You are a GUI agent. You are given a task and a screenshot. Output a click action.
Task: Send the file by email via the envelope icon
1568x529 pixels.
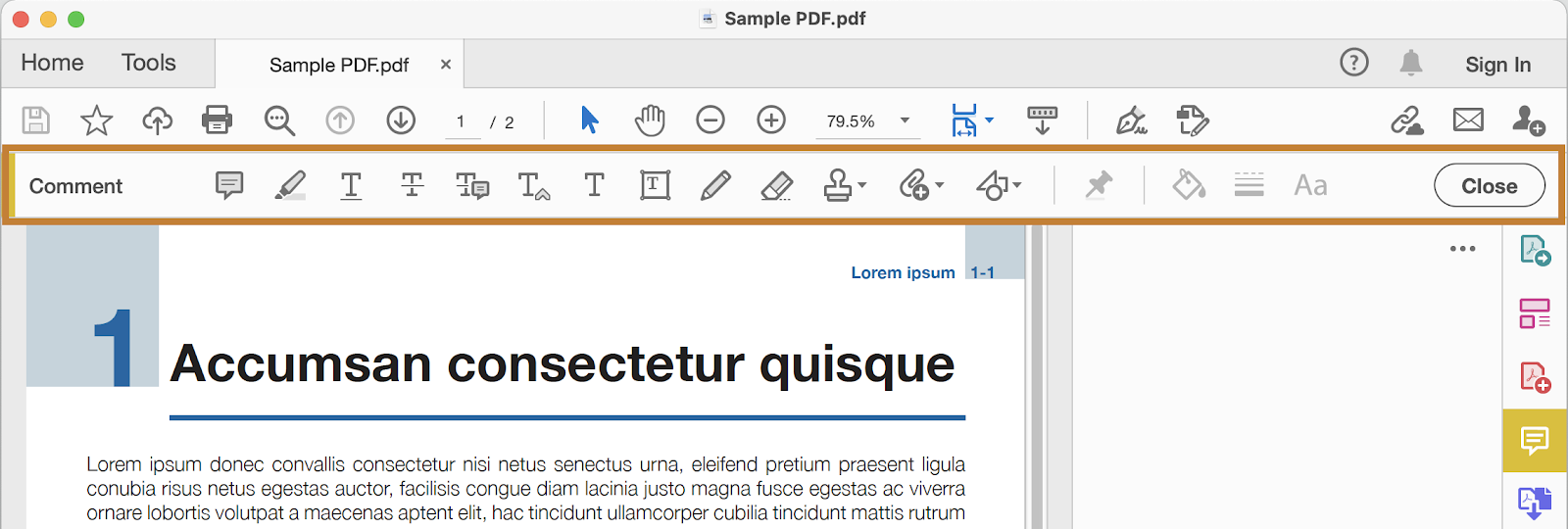[x=1468, y=120]
